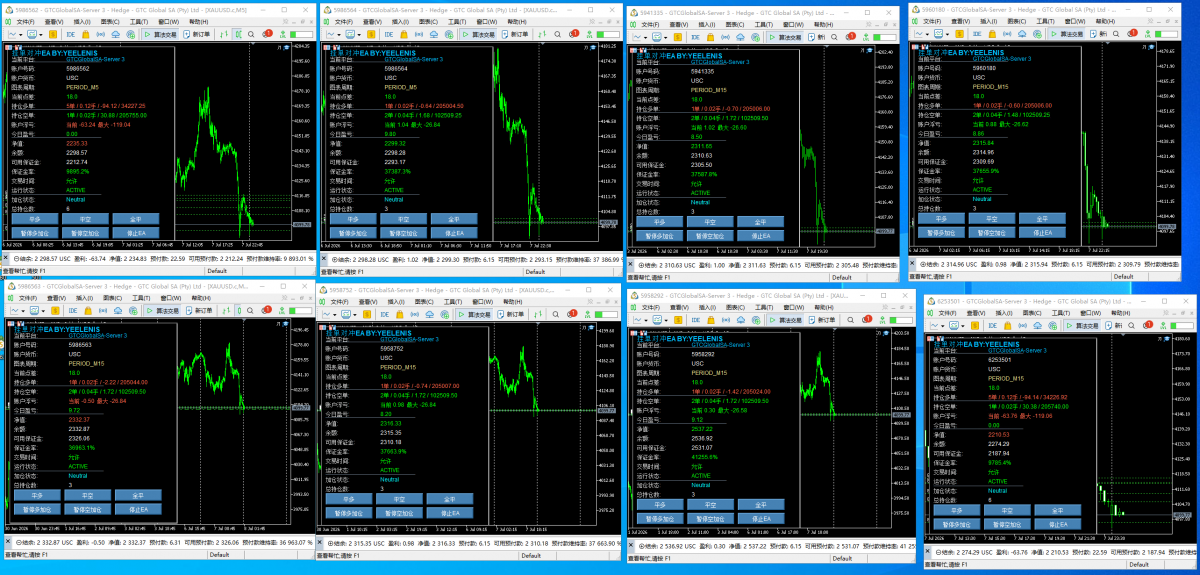This screenshot has height=575, width=1200.
Task: Click connection progress bar in window 5958292
Action: [900, 320]
